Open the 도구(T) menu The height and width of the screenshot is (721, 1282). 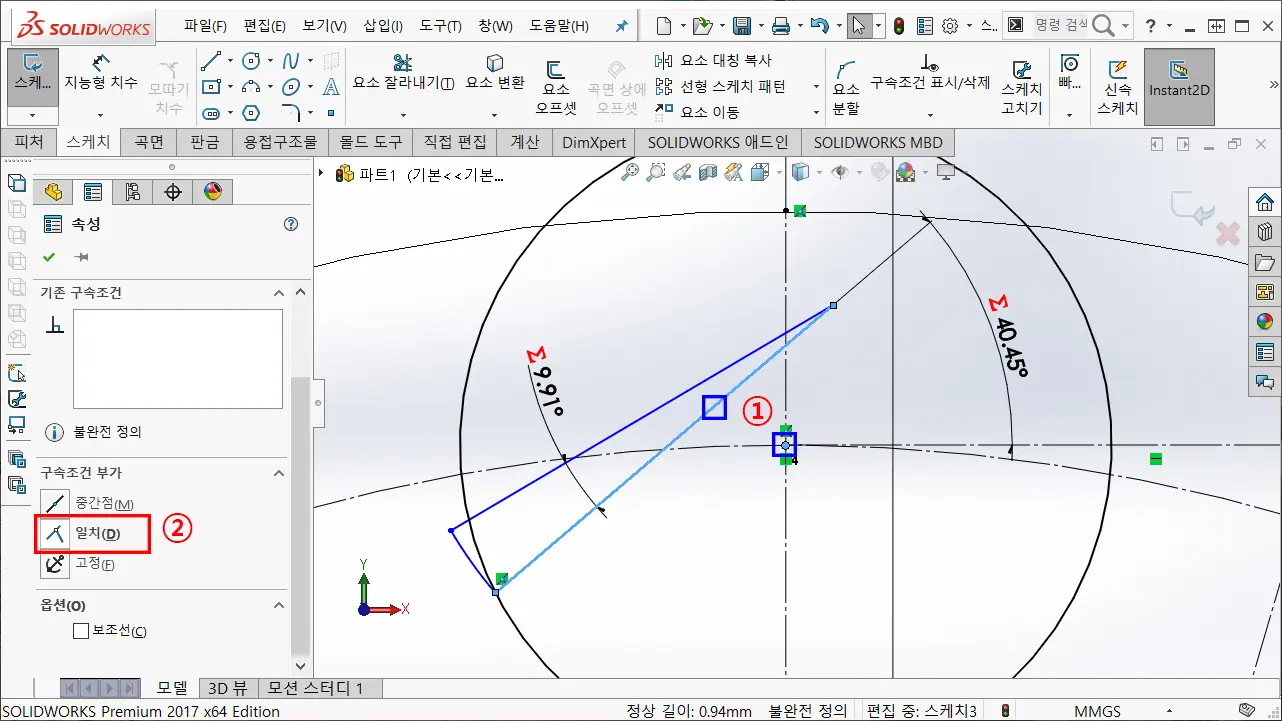[x=441, y=26]
